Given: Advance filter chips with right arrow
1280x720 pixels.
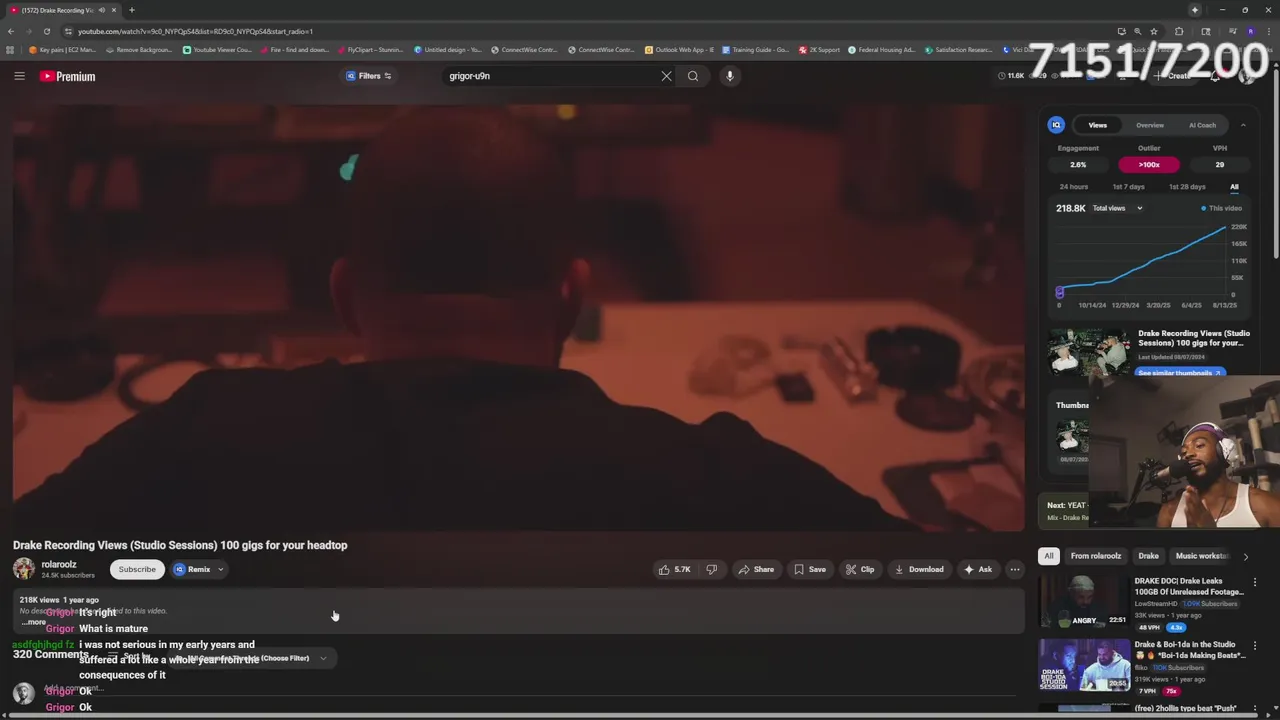Looking at the screenshot, I should pos(1245,556).
